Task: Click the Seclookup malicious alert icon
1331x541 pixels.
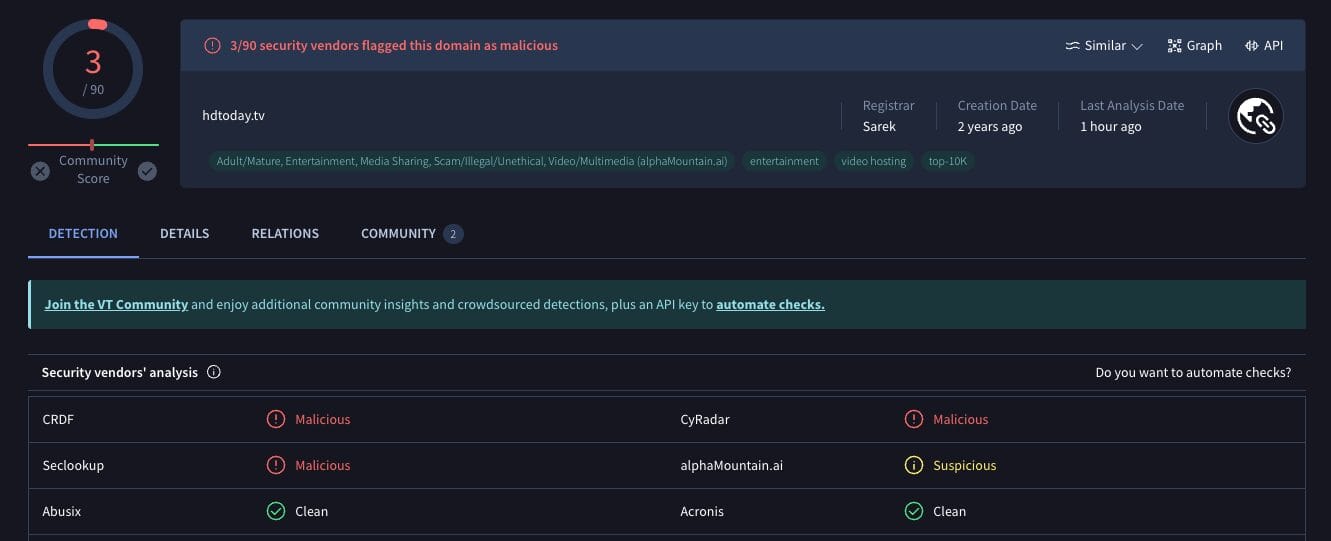Action: pos(276,465)
